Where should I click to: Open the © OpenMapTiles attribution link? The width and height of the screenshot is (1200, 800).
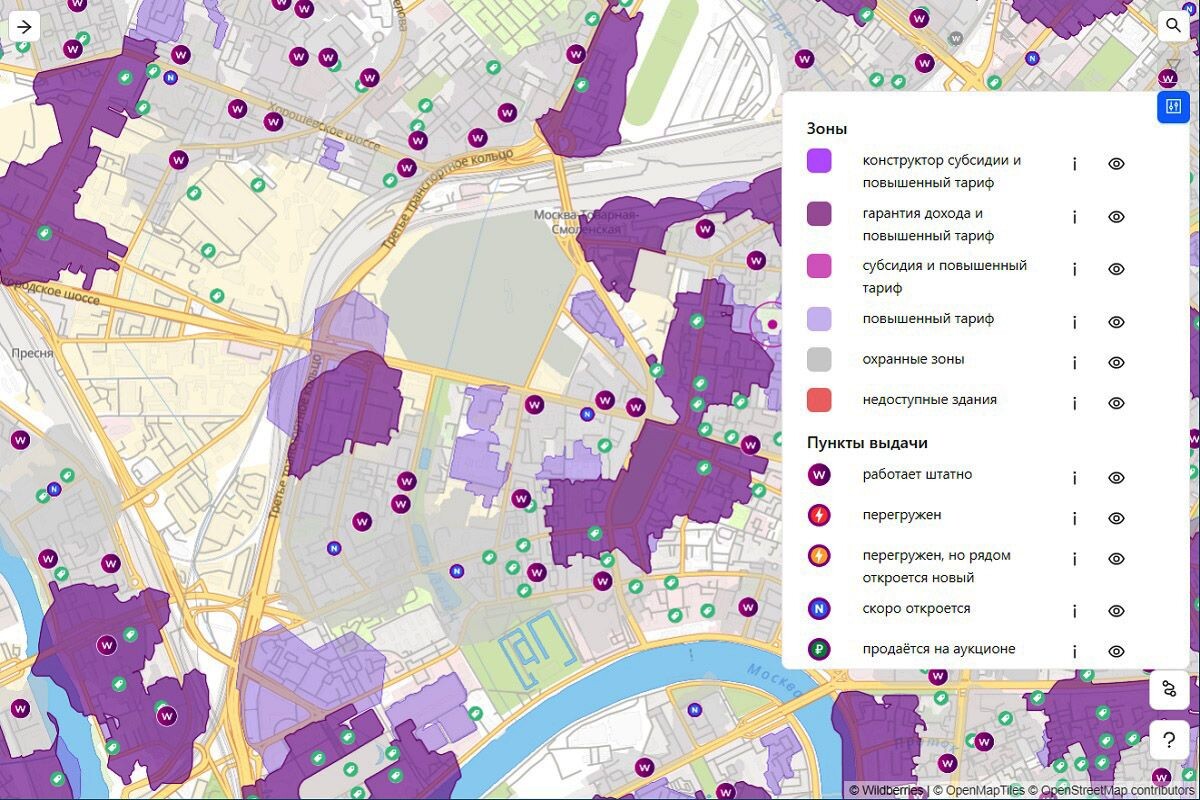point(979,790)
